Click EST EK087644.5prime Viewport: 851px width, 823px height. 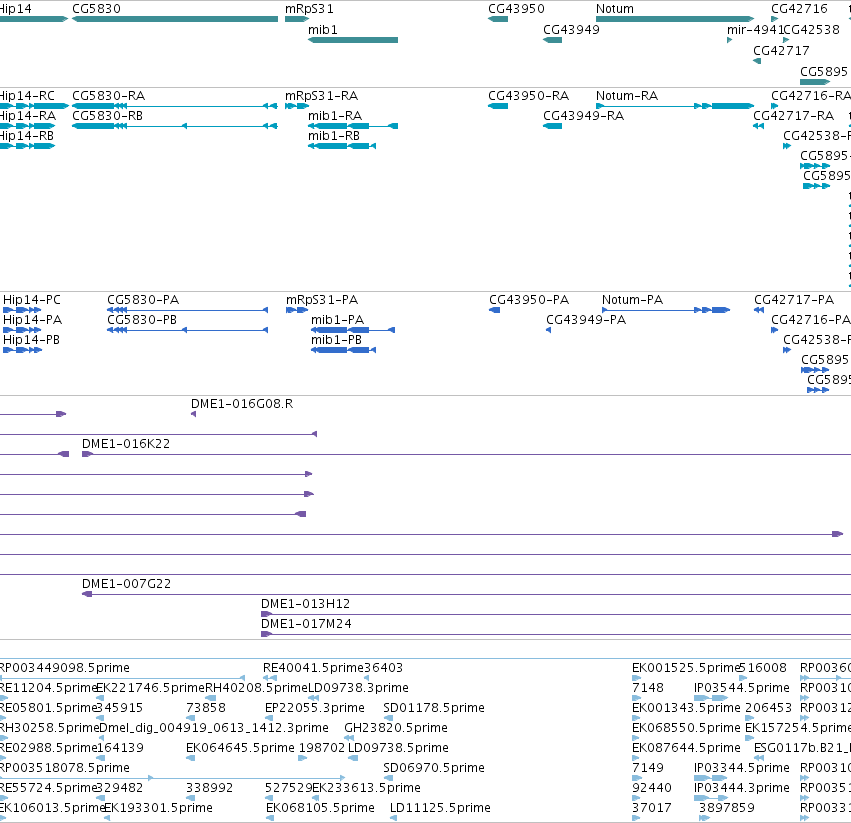tap(637, 758)
